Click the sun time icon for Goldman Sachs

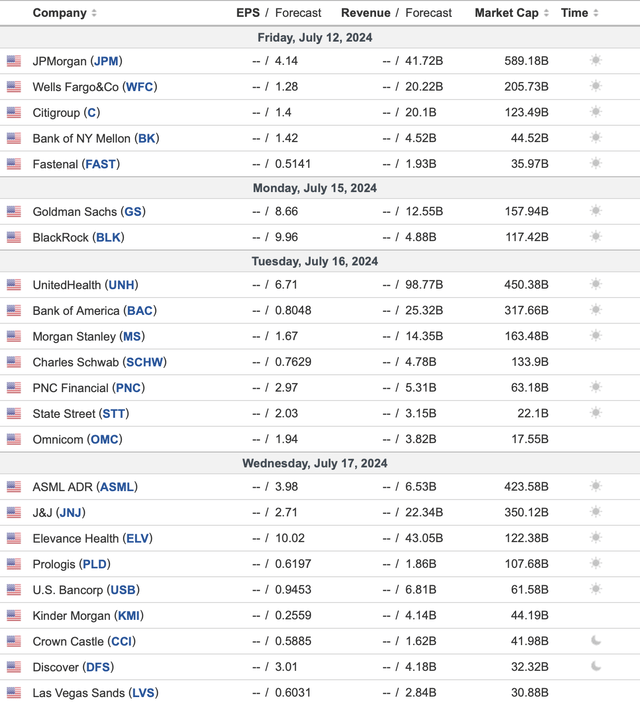click(595, 211)
